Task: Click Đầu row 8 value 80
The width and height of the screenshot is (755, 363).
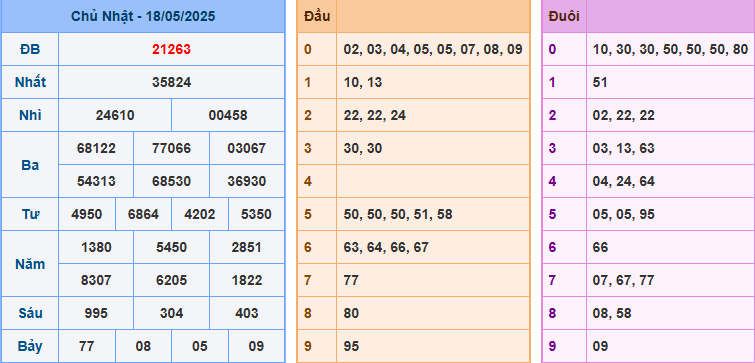Action: (x=351, y=313)
